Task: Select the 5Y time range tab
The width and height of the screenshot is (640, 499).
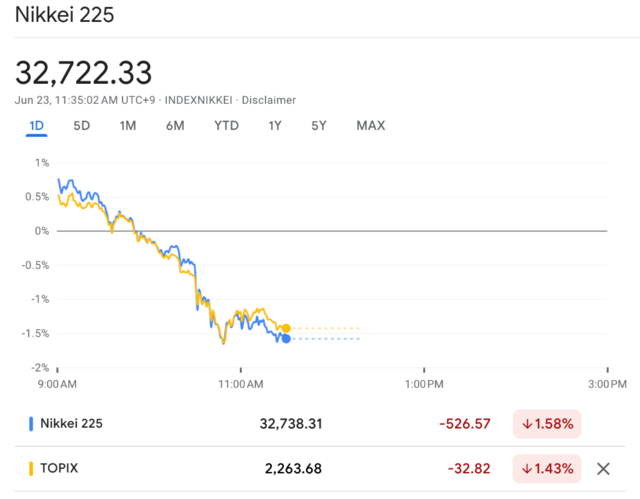Action: click(319, 126)
